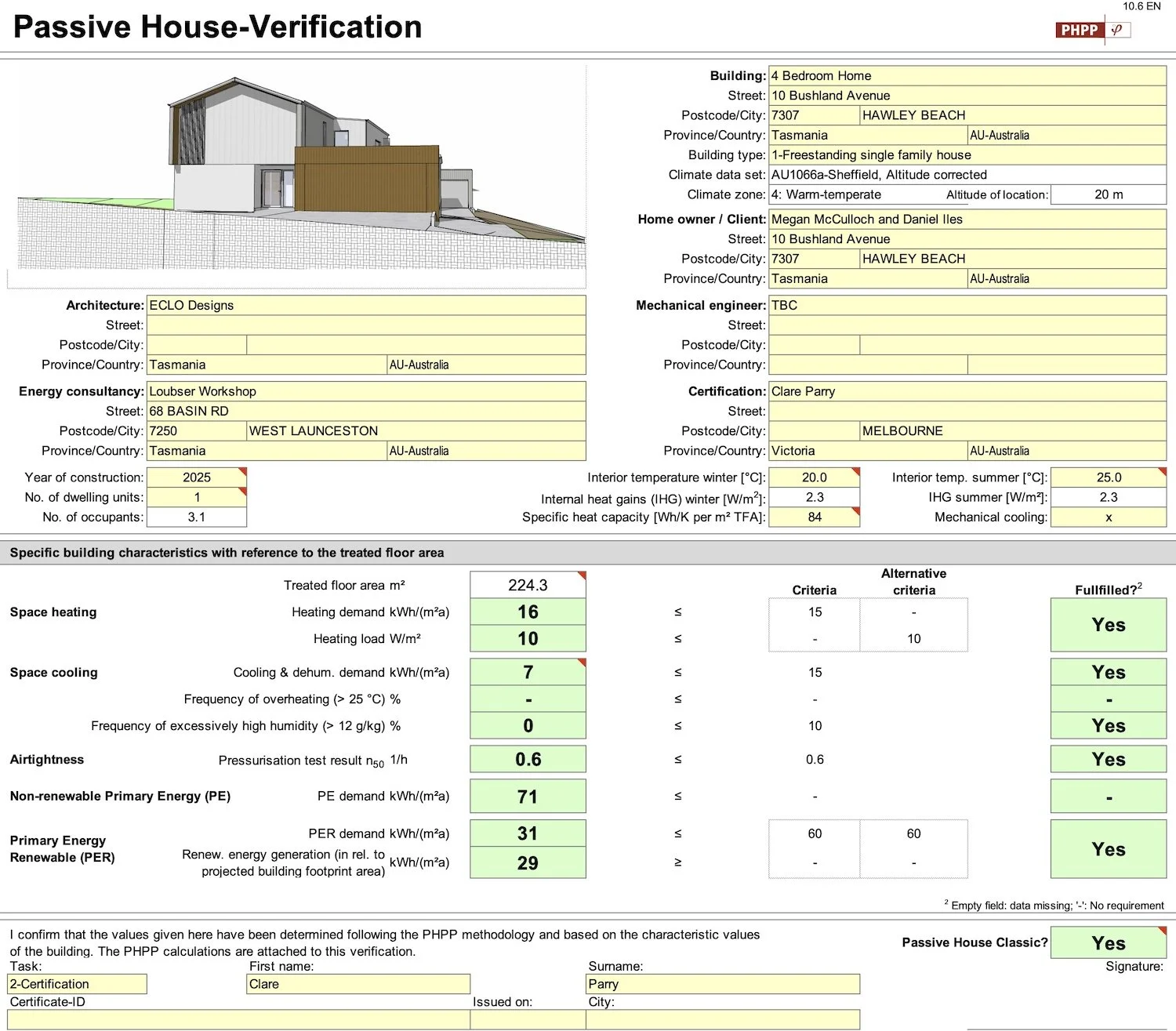This screenshot has width=1176, height=1031.
Task: Select the Cooling & dehum. demand value '7'
Action: click(528, 673)
